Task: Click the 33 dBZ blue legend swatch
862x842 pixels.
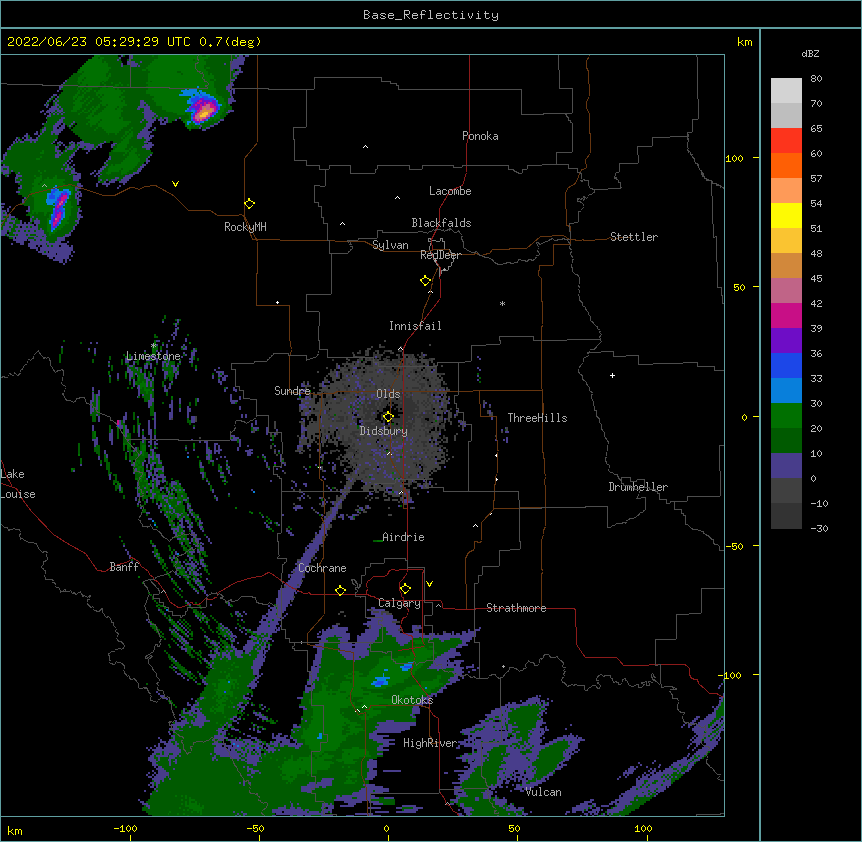Action: point(786,391)
